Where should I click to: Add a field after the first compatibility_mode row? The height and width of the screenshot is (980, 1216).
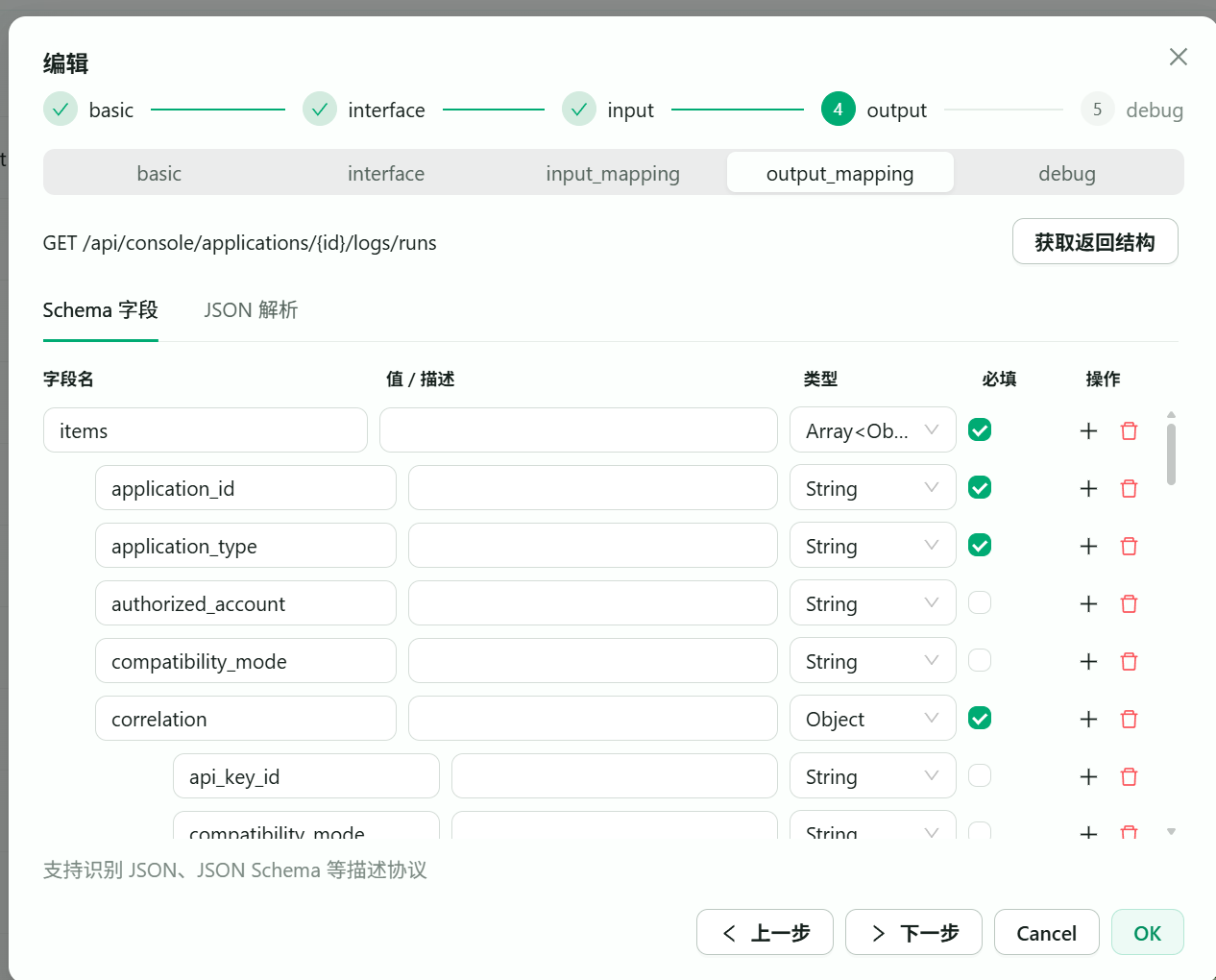[x=1088, y=661]
